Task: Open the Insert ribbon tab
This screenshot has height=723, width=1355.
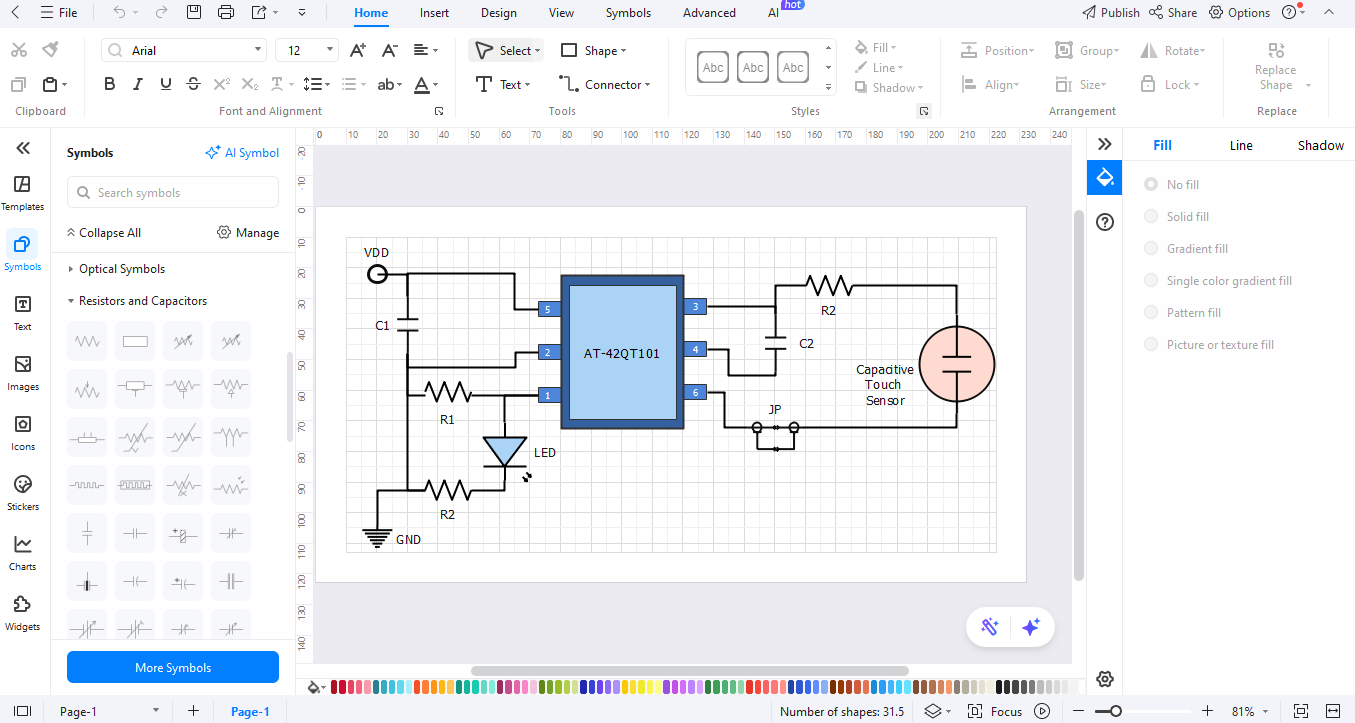Action: (434, 13)
